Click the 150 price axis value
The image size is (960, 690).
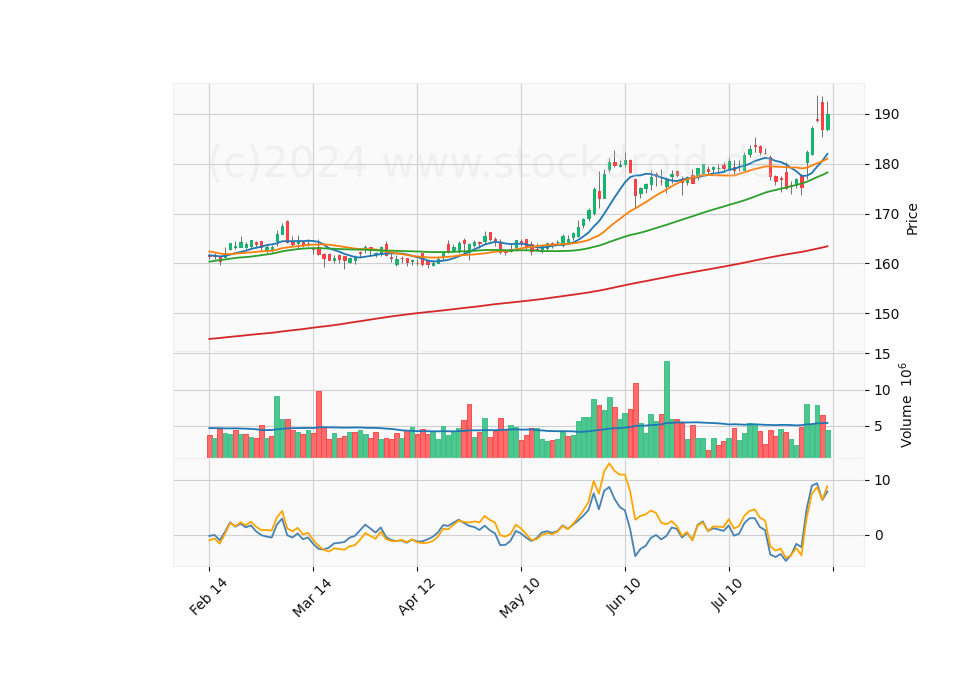pos(887,314)
